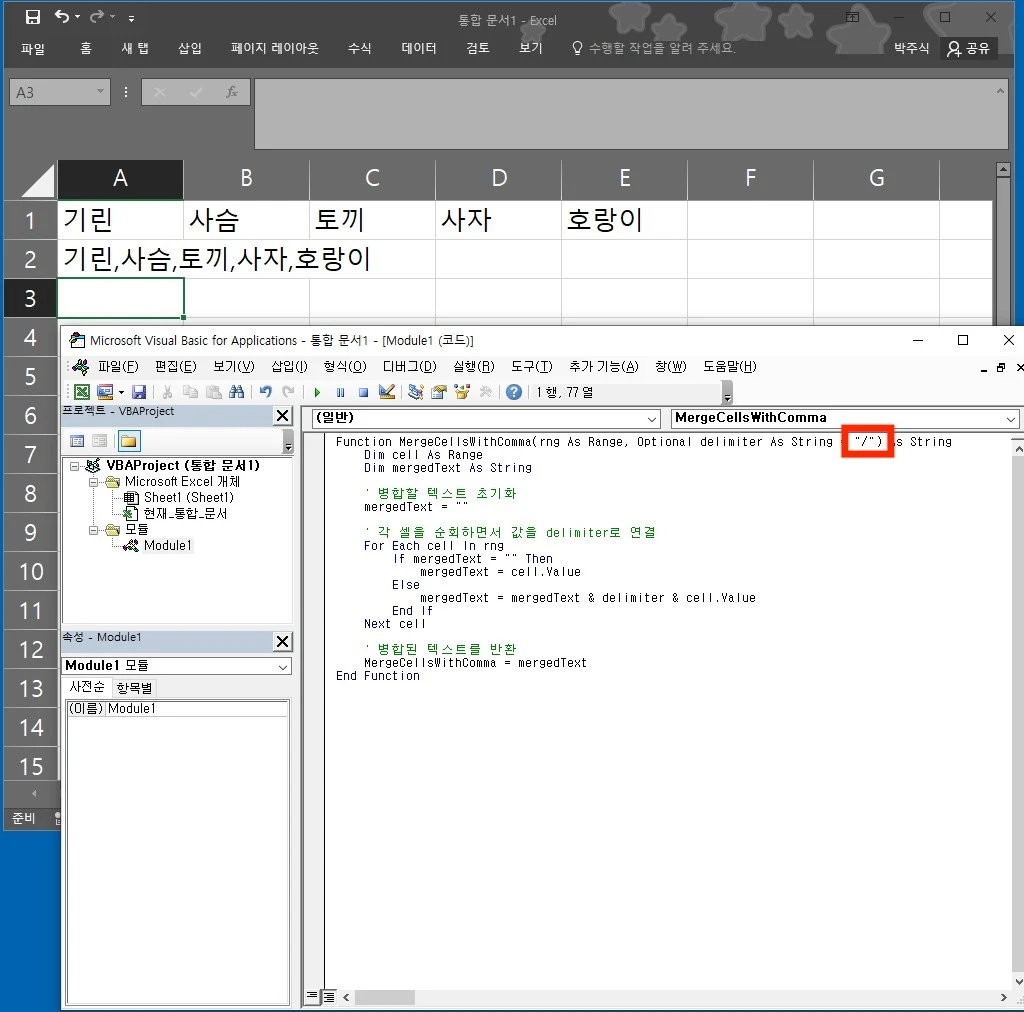Click the Excel 데이터 ribbon tab
Image resolution: width=1024 pixels, height=1012 pixels.
click(419, 48)
